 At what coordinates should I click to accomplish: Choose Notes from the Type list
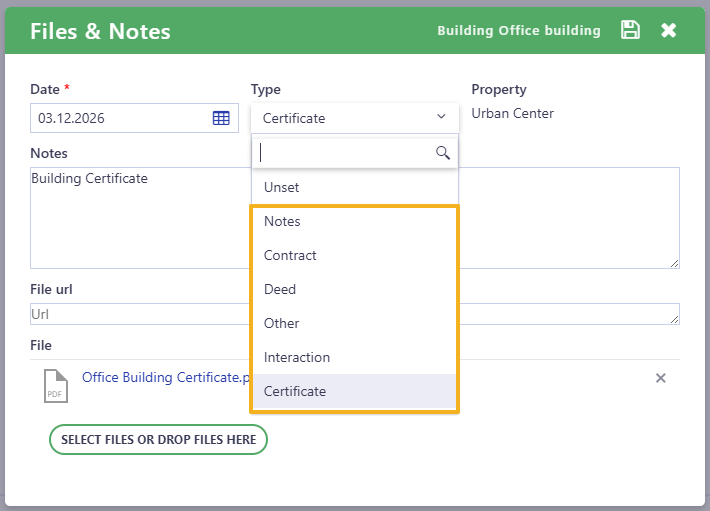pos(355,221)
